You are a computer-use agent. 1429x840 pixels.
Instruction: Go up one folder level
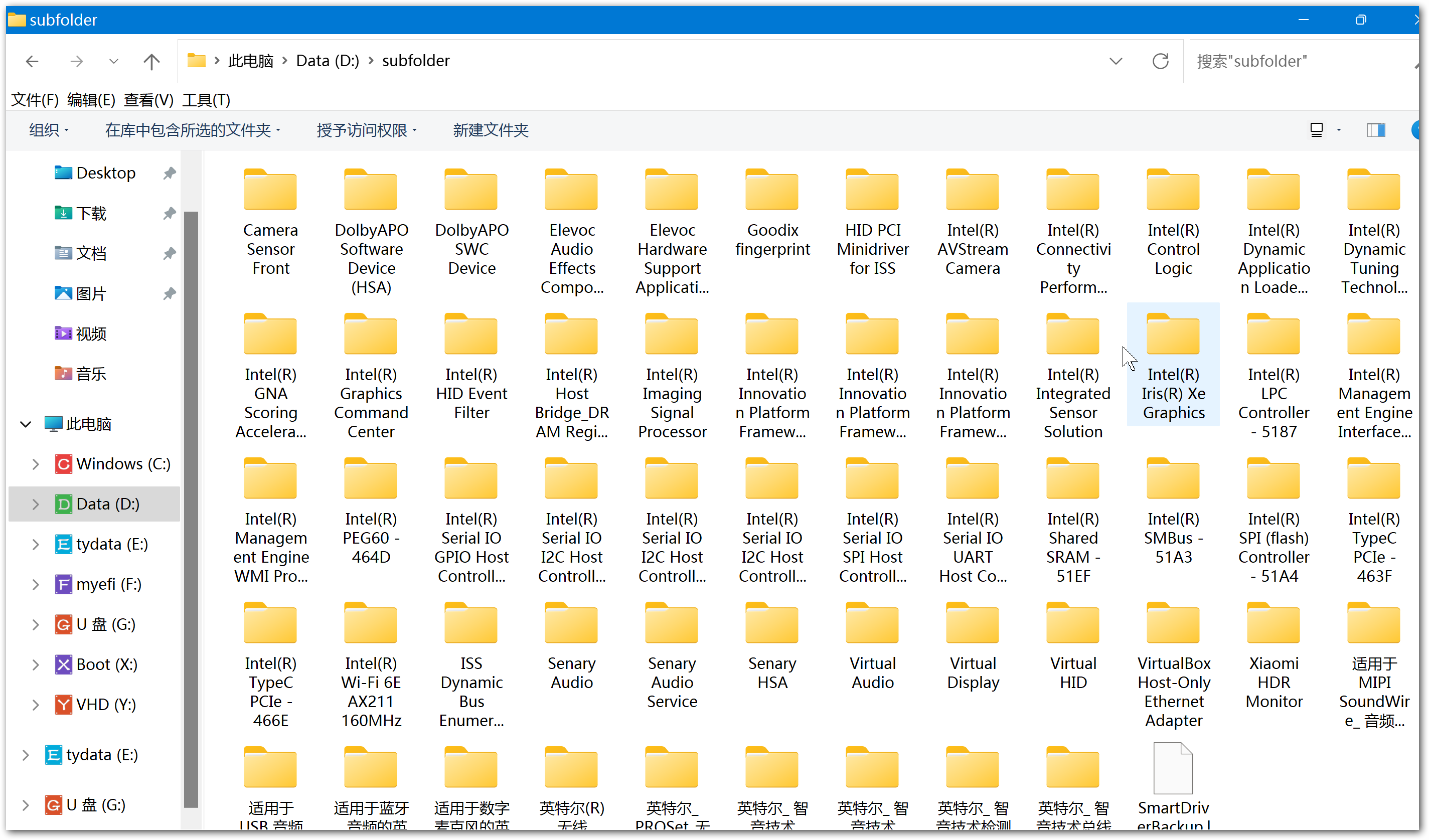[x=151, y=61]
